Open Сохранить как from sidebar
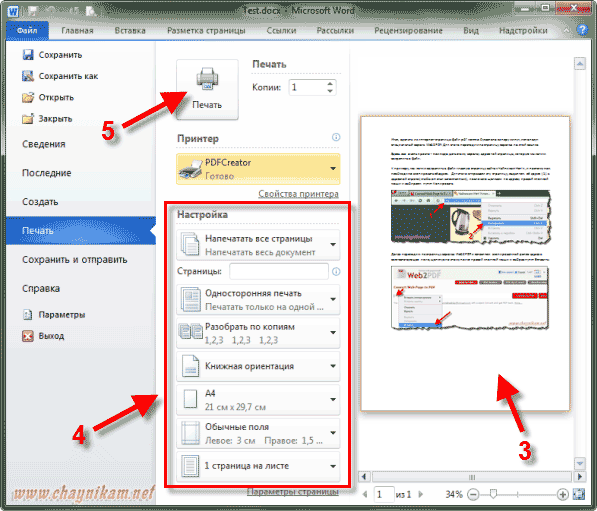This screenshot has height=511, width=597. pos(60,76)
